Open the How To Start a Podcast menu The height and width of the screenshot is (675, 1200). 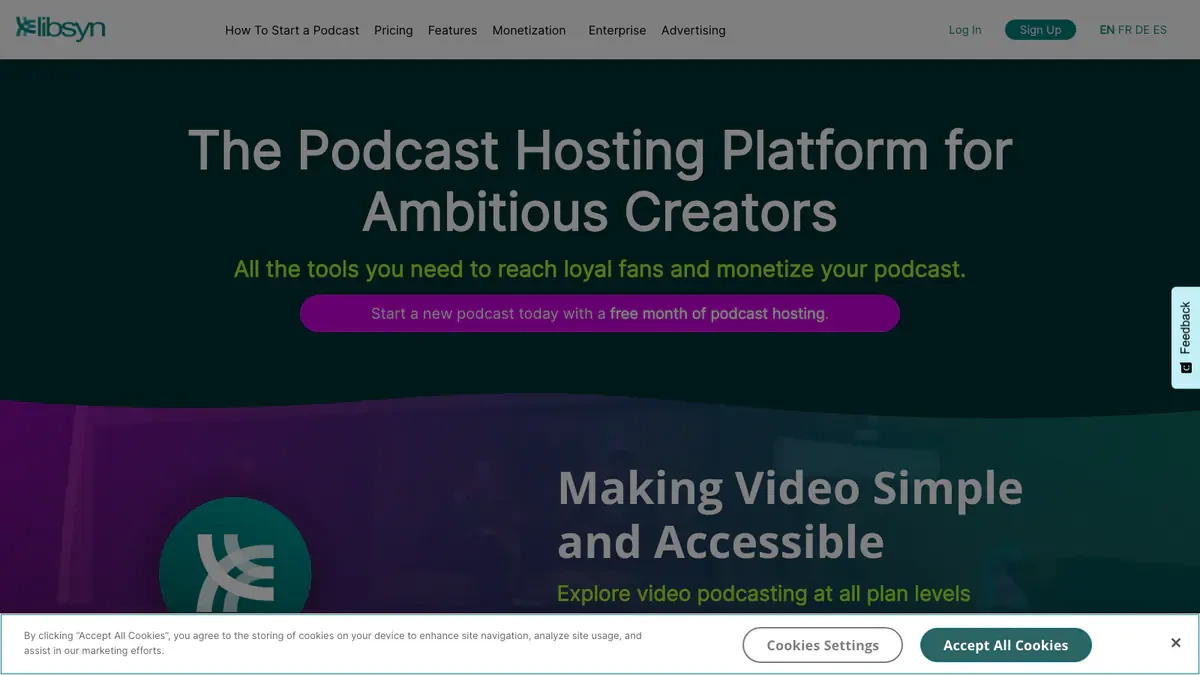(292, 30)
